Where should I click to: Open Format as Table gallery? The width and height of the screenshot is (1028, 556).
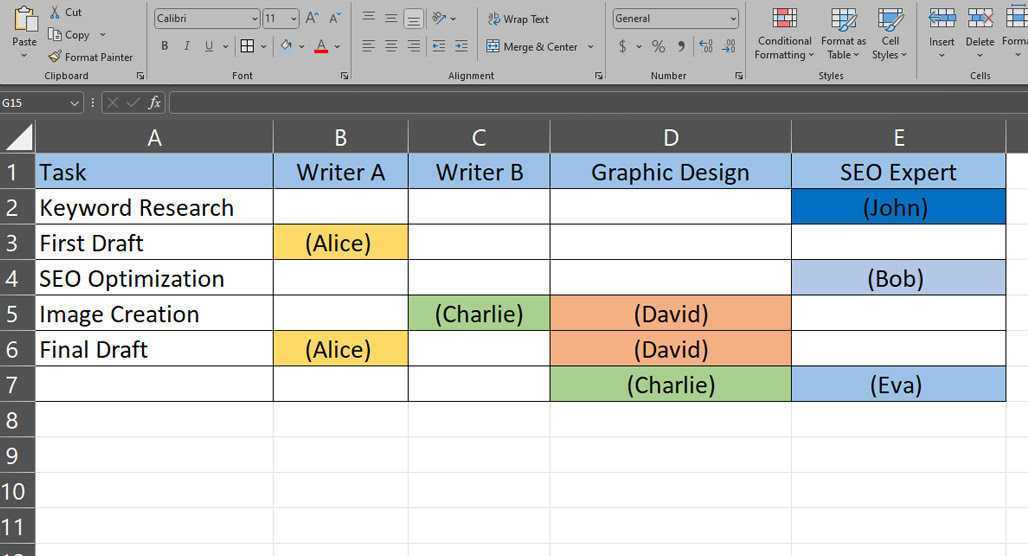[843, 34]
